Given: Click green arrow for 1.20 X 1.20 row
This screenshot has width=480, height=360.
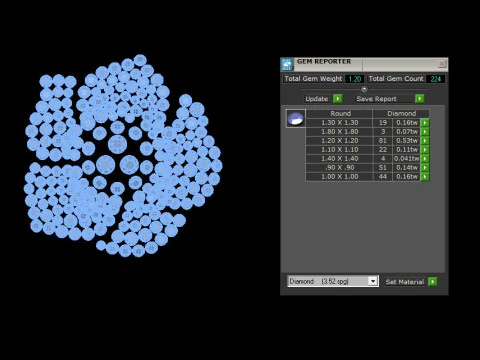Looking at the screenshot, I should pyautogui.click(x=425, y=141).
